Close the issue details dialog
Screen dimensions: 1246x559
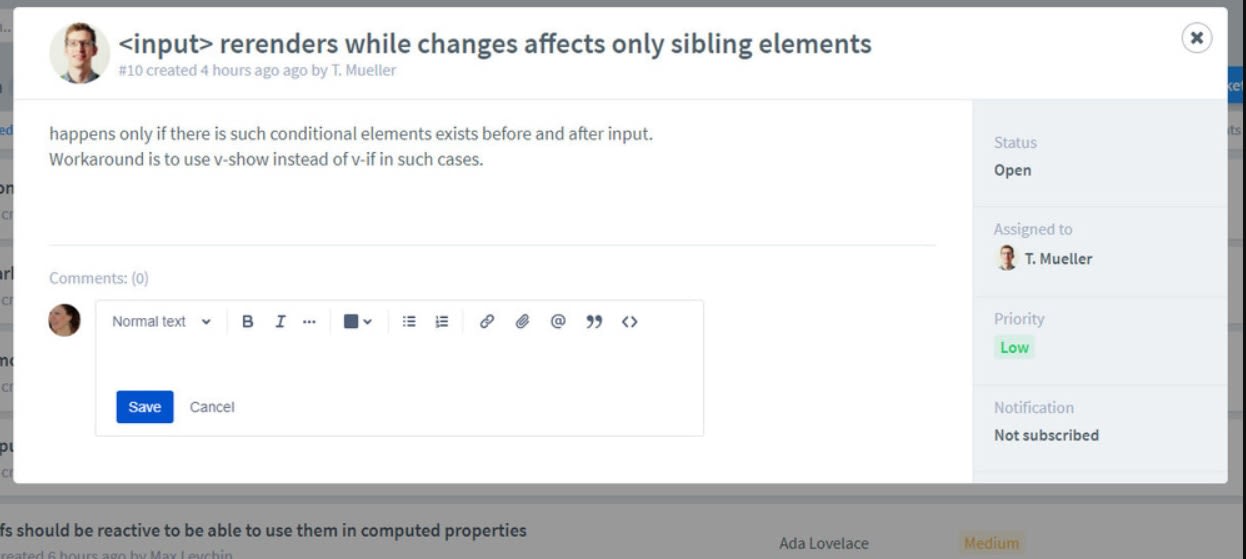(x=1196, y=38)
